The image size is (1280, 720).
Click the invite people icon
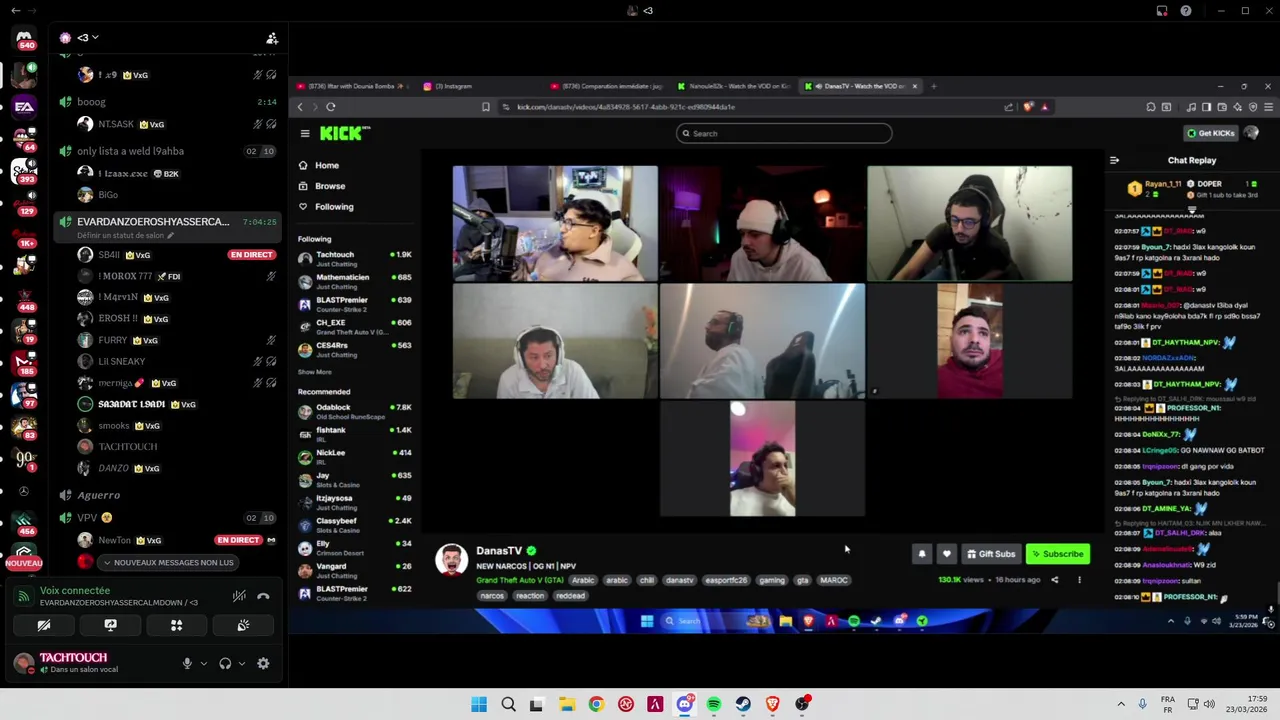coord(272,38)
